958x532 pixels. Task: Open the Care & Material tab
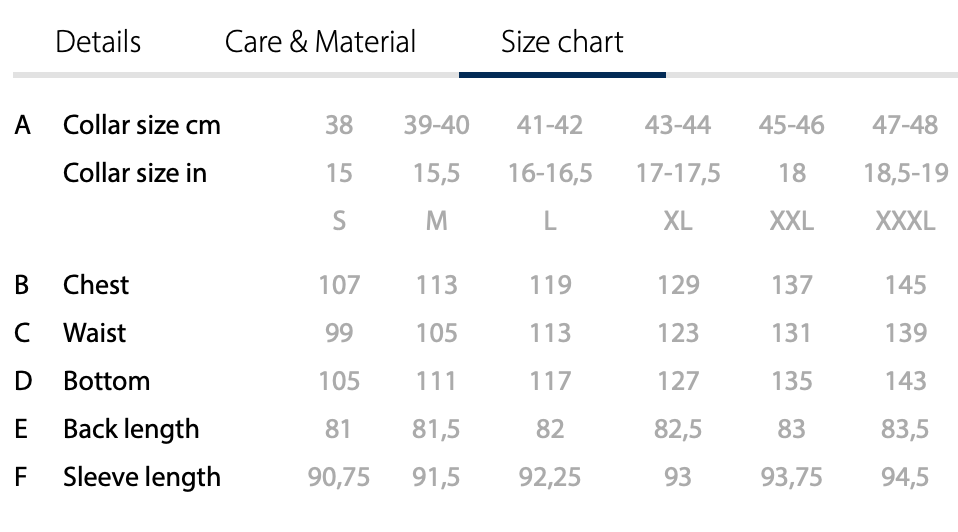[x=320, y=42]
